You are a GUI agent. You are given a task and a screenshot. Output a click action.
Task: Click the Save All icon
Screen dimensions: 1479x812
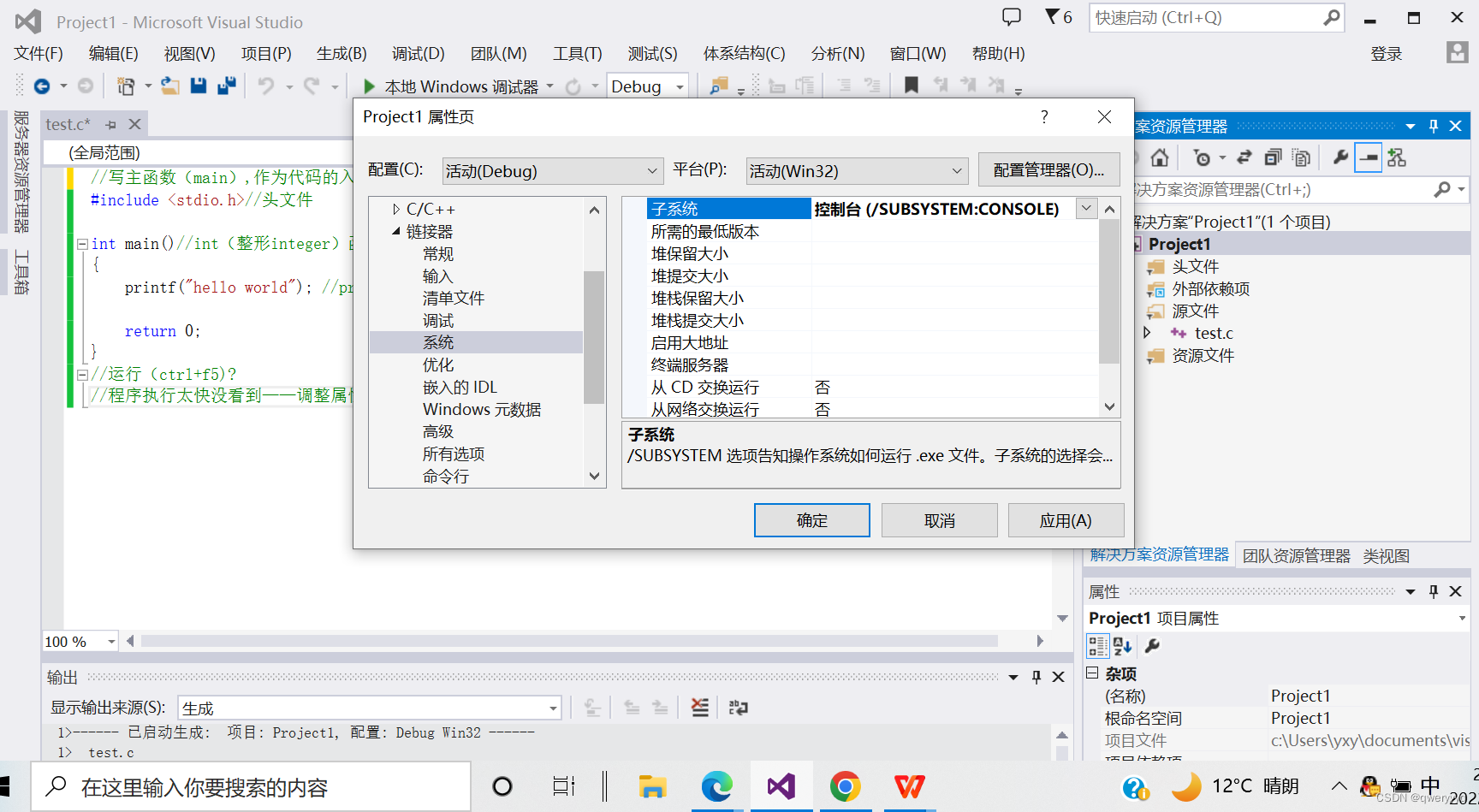coord(227,86)
